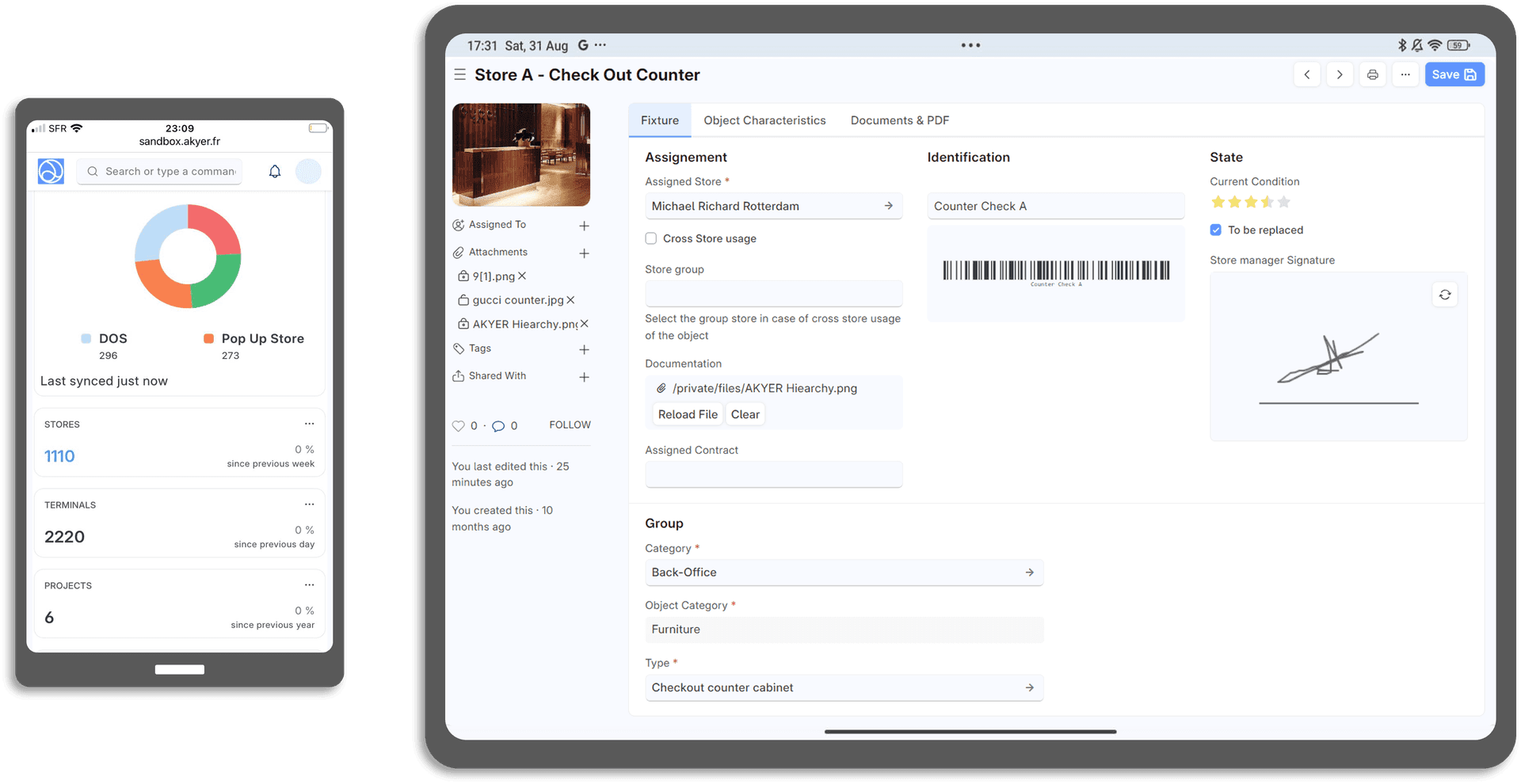Toggle Pop Up Store legend swatch

point(208,338)
